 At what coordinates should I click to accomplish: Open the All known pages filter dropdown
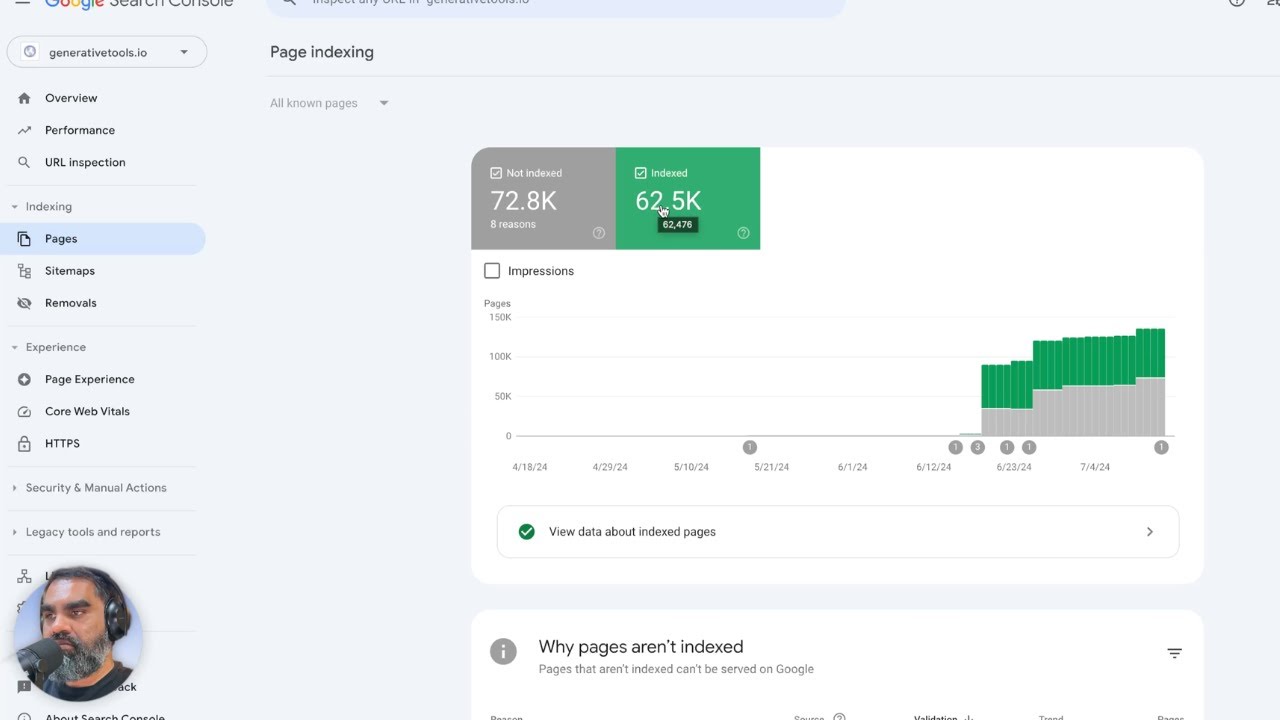click(x=329, y=103)
